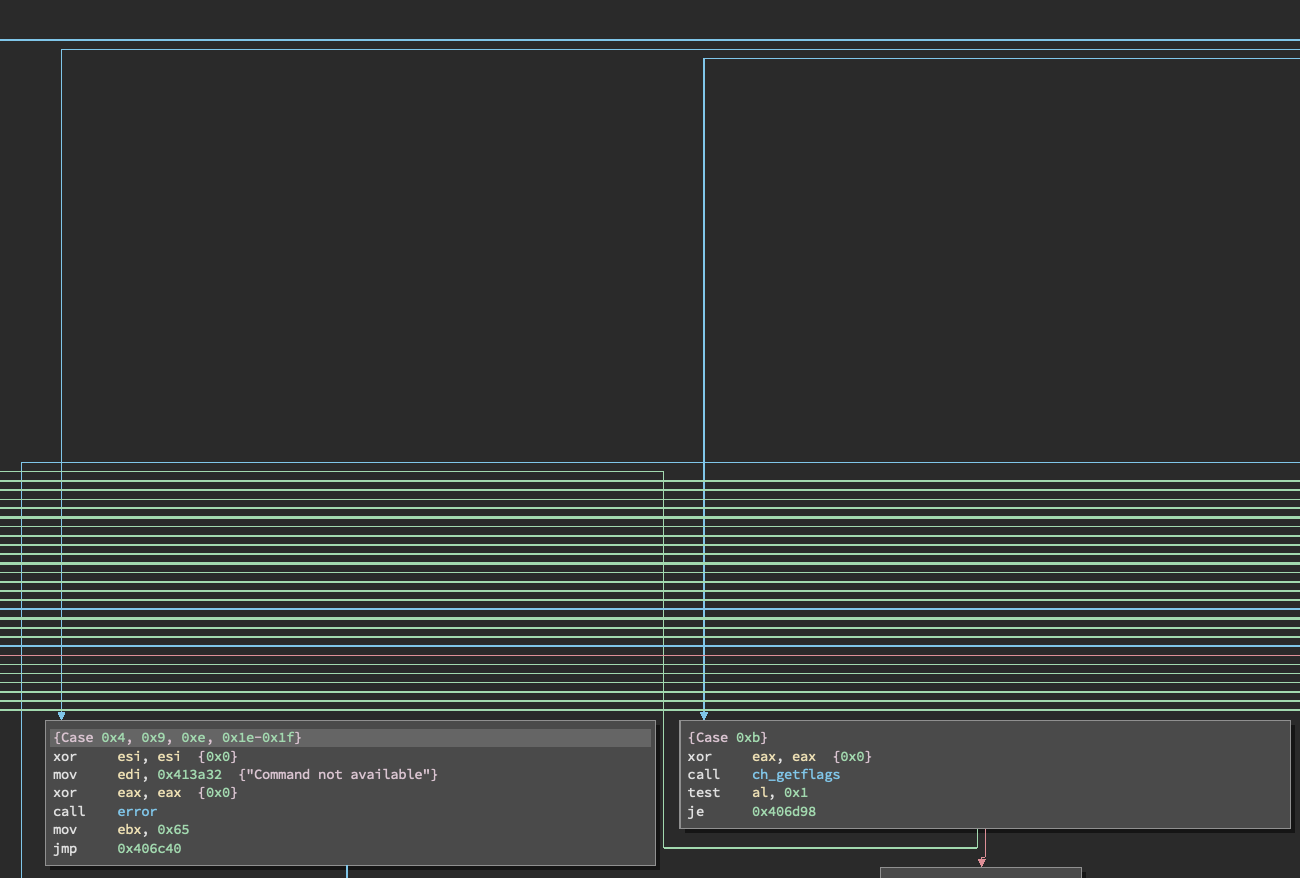
Task: Click the je mnemonic in Case 0xb
Action: coord(697,811)
